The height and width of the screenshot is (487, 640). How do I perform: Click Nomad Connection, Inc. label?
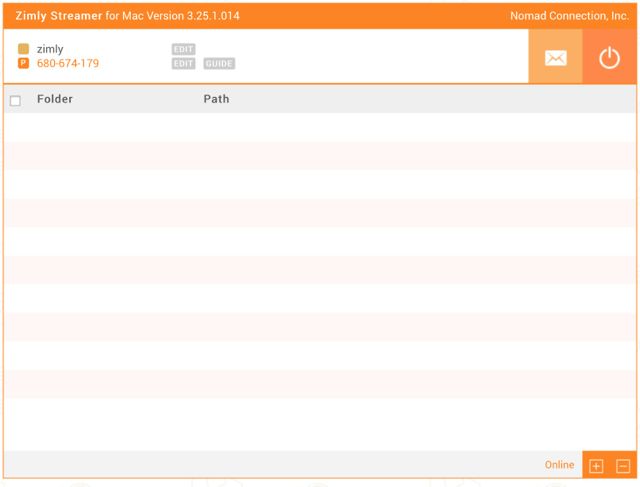pos(569,16)
